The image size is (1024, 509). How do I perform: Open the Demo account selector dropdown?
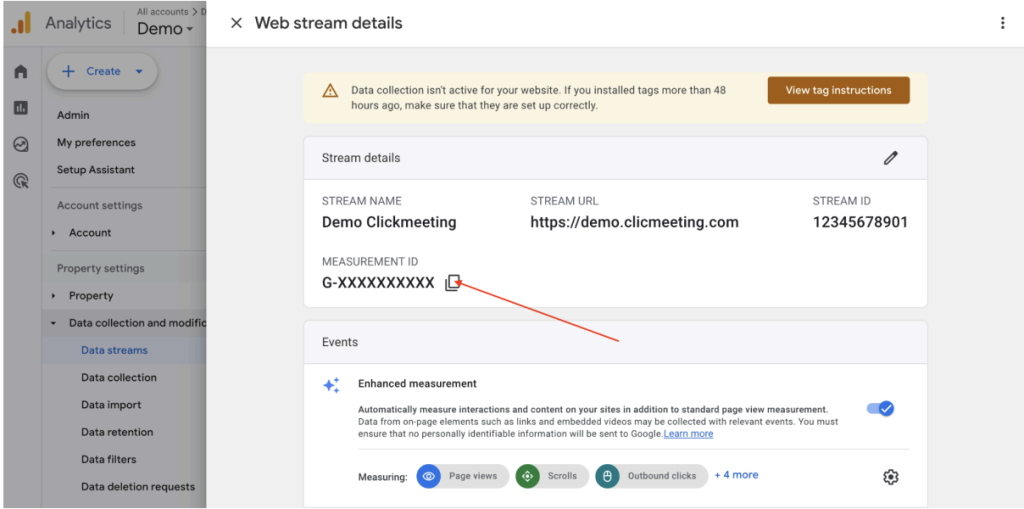[x=166, y=29]
